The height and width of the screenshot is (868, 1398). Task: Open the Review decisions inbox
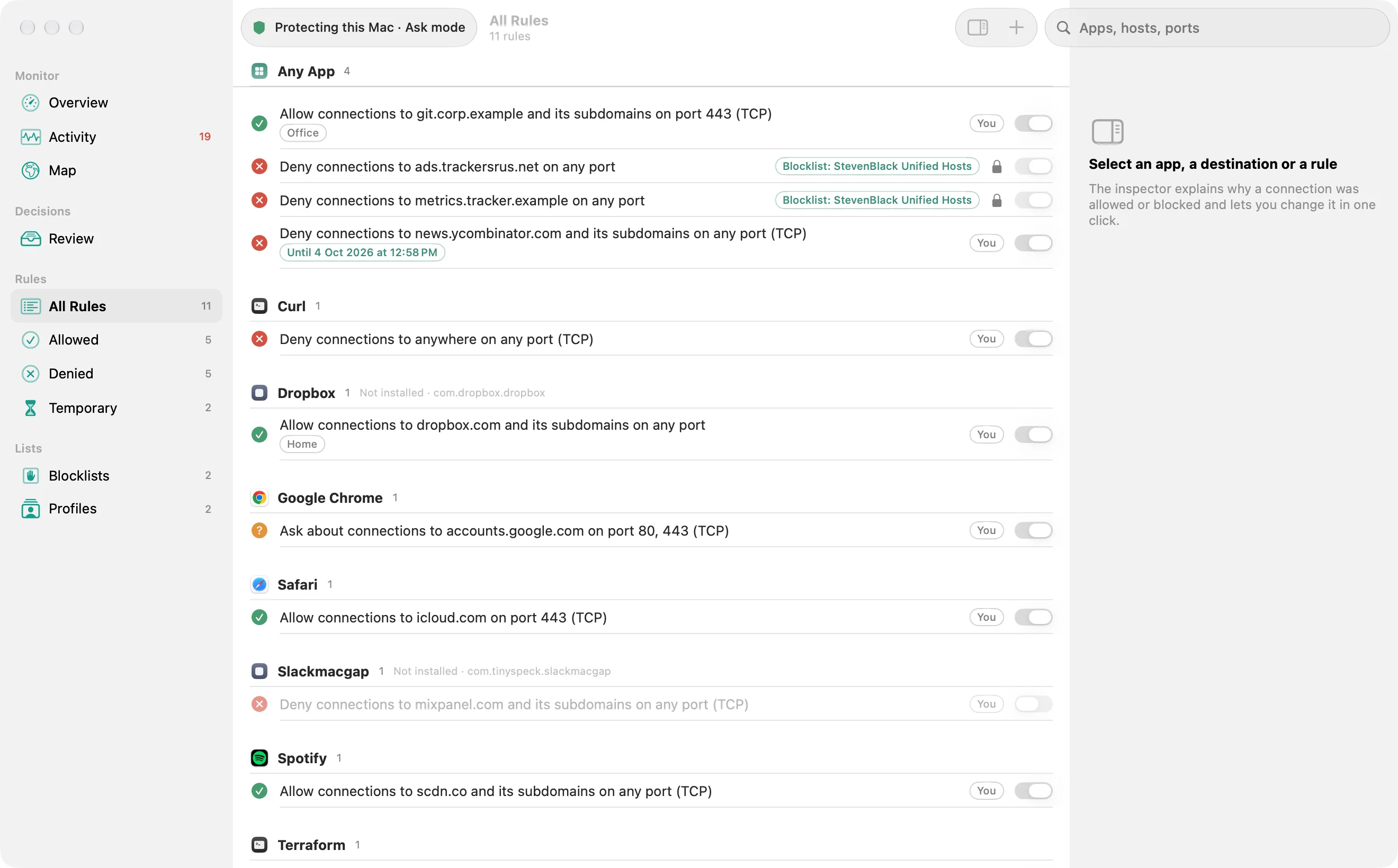(116, 238)
